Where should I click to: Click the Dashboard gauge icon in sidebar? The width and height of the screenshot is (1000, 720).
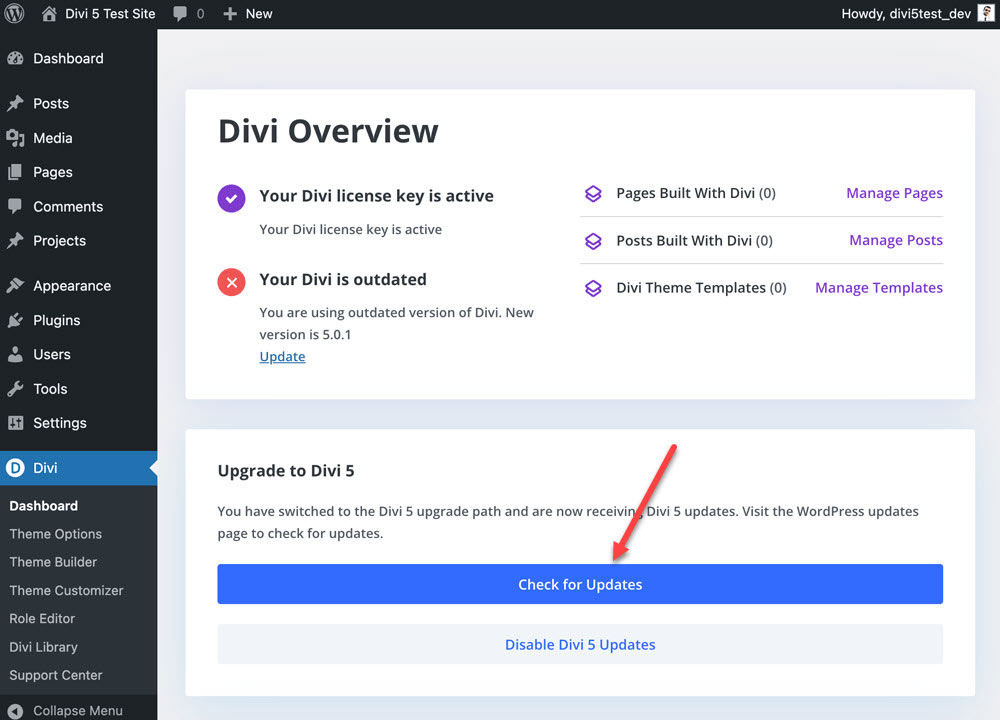click(15, 59)
